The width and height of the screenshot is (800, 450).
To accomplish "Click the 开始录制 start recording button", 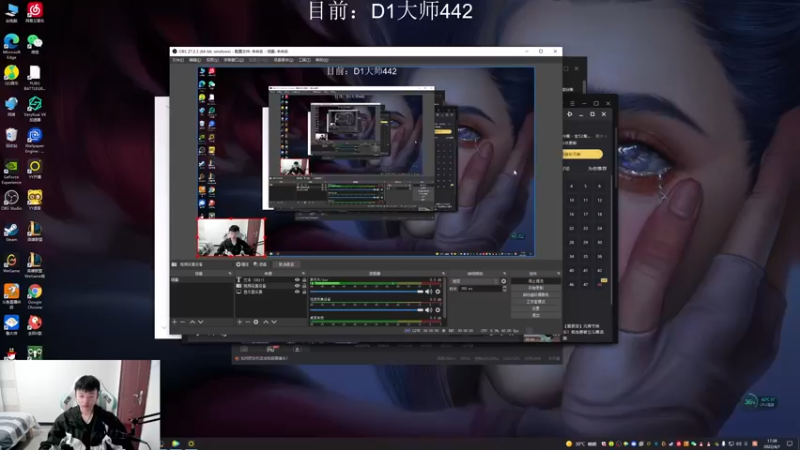I will click(536, 288).
